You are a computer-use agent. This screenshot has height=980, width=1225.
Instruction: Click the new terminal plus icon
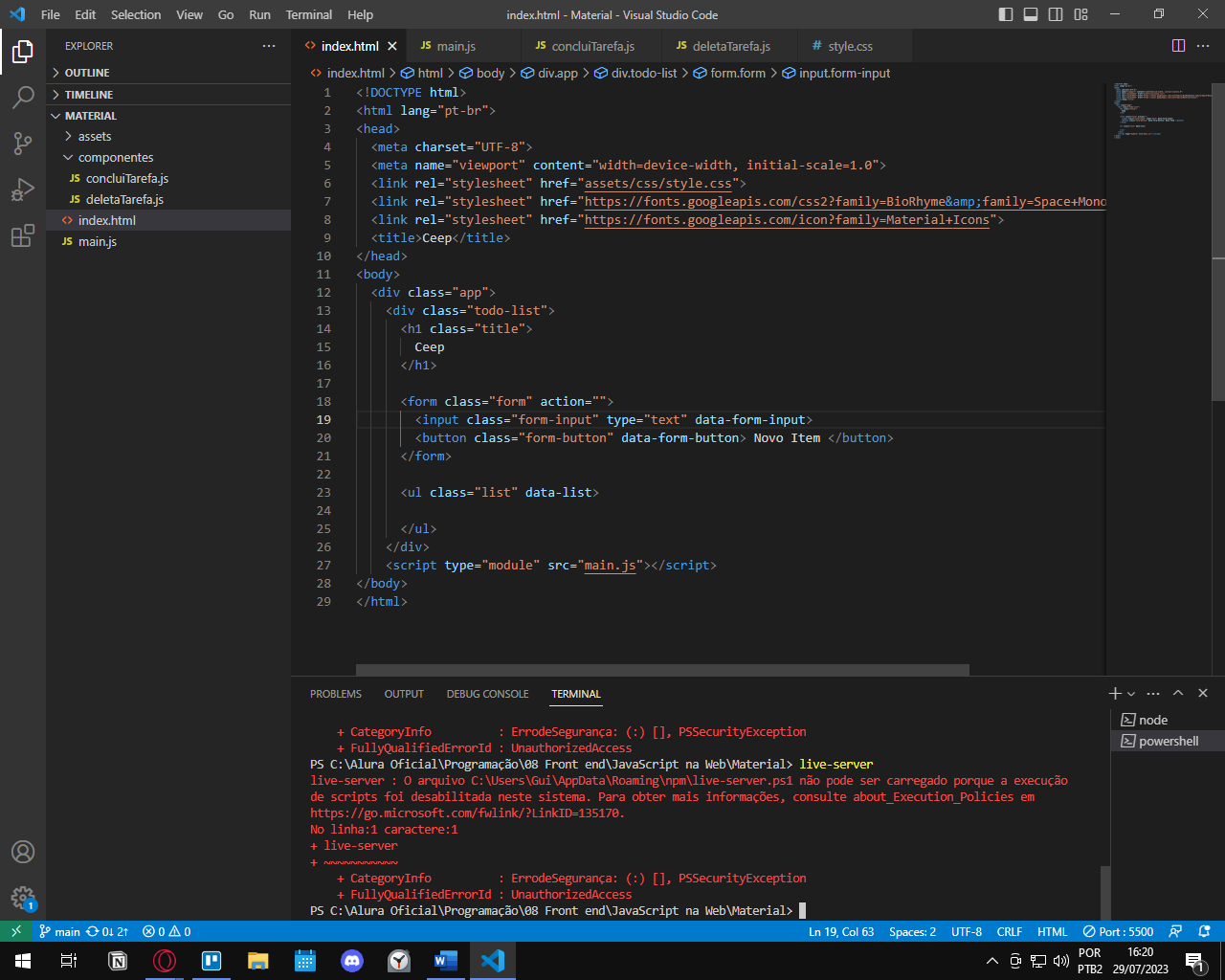pos(1115,693)
